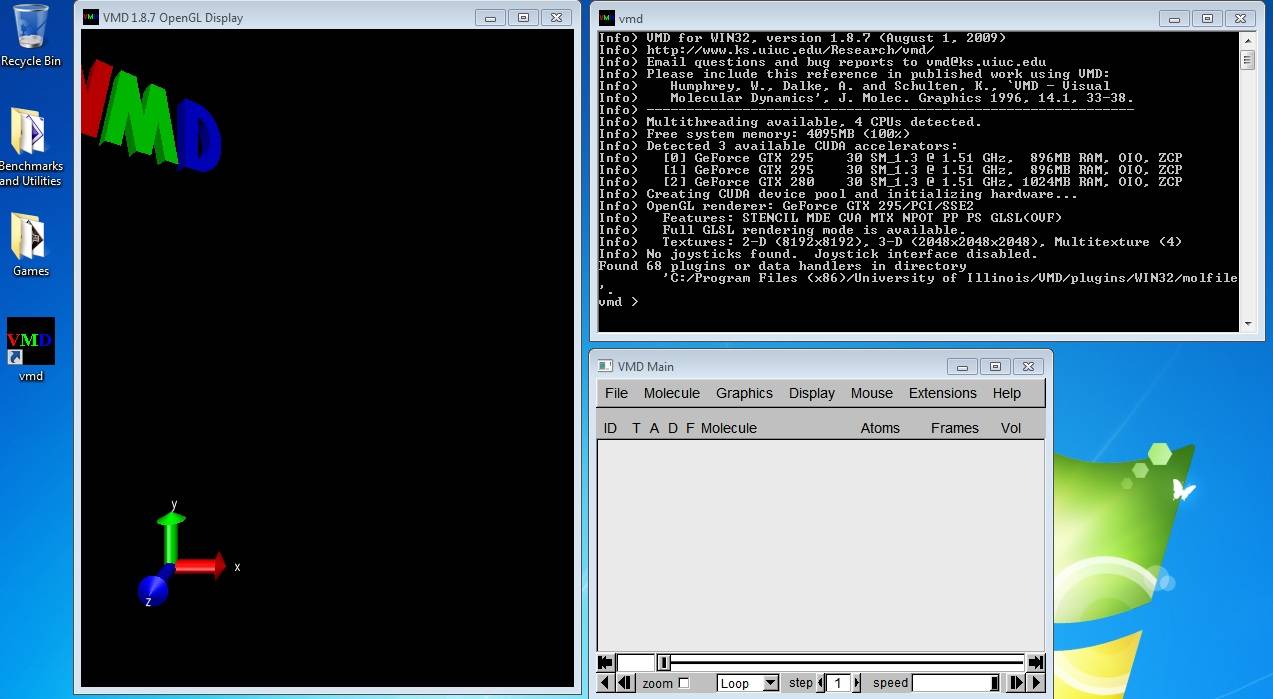
Task: Click the OpenGL Display window title icon
Action: coord(90,17)
